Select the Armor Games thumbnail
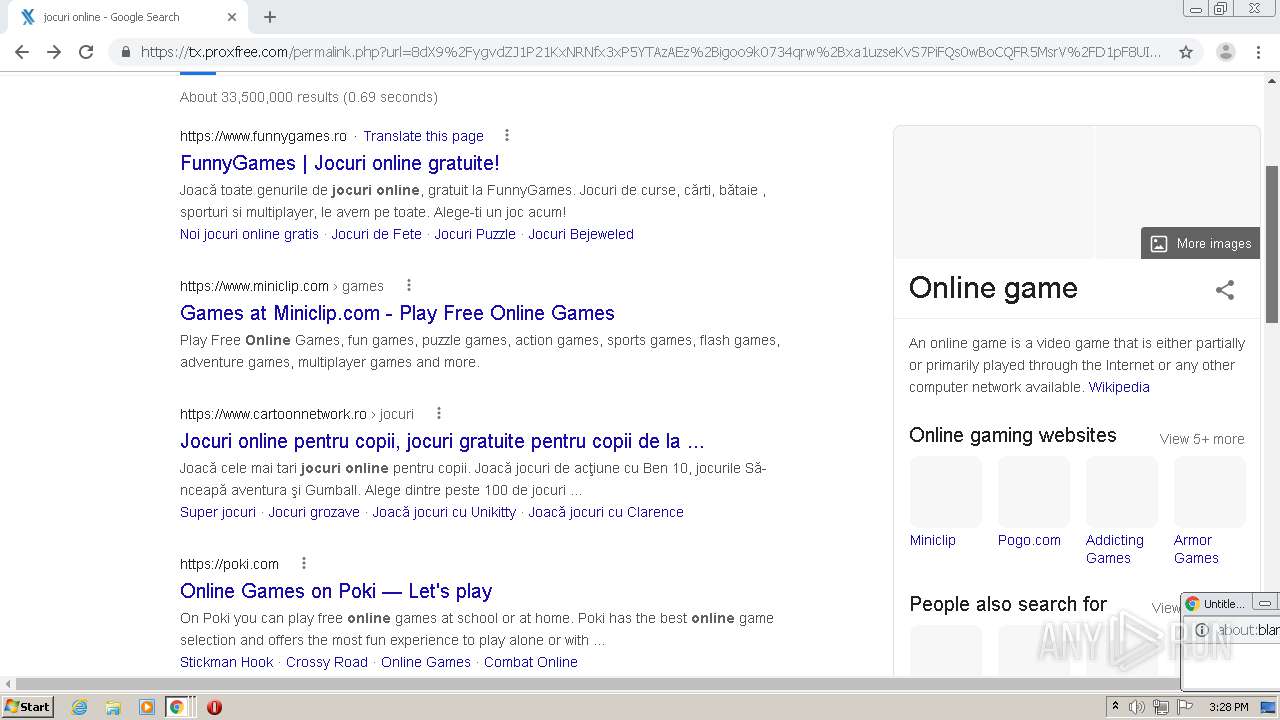1280x720 pixels. tap(1210, 491)
